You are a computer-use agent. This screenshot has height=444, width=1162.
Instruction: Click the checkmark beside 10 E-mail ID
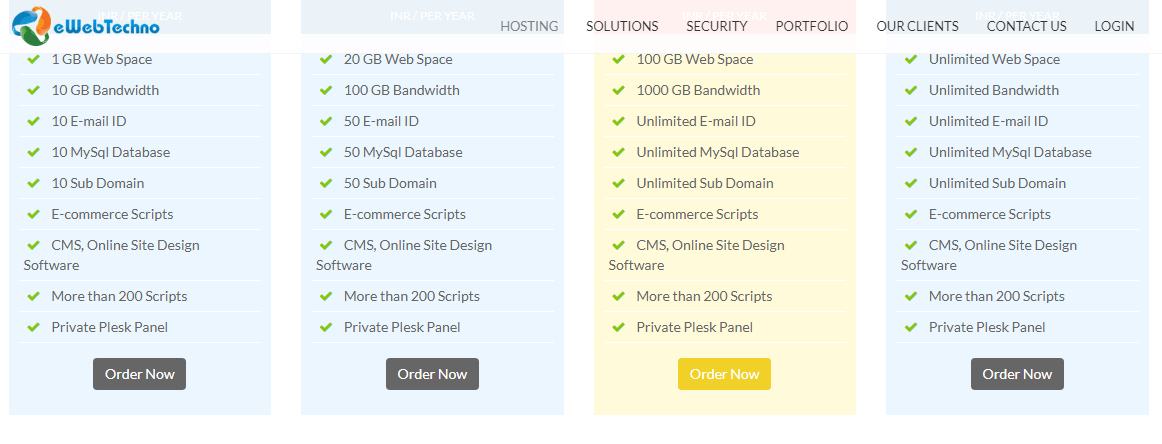point(33,122)
